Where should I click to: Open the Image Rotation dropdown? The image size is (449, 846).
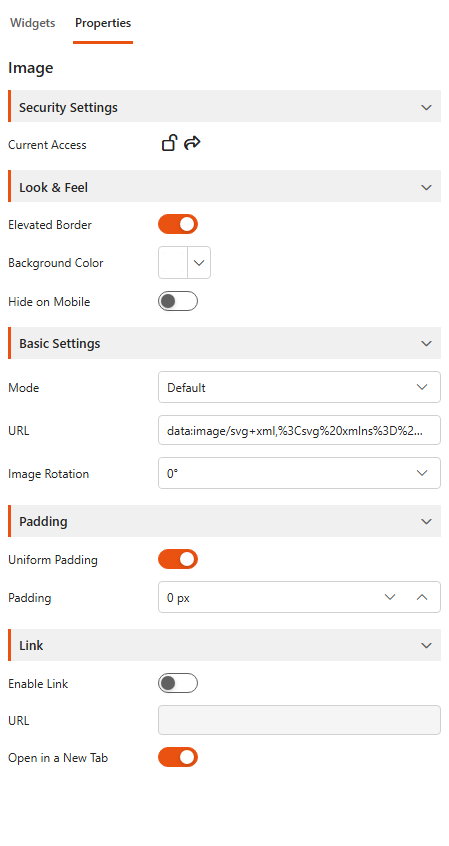[300, 473]
